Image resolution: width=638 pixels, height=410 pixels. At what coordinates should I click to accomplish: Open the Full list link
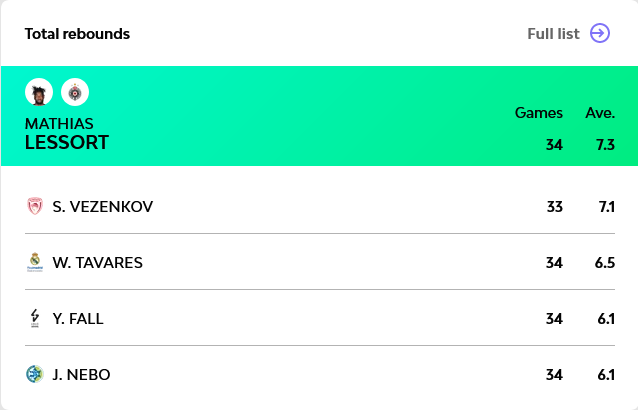[x=553, y=34]
